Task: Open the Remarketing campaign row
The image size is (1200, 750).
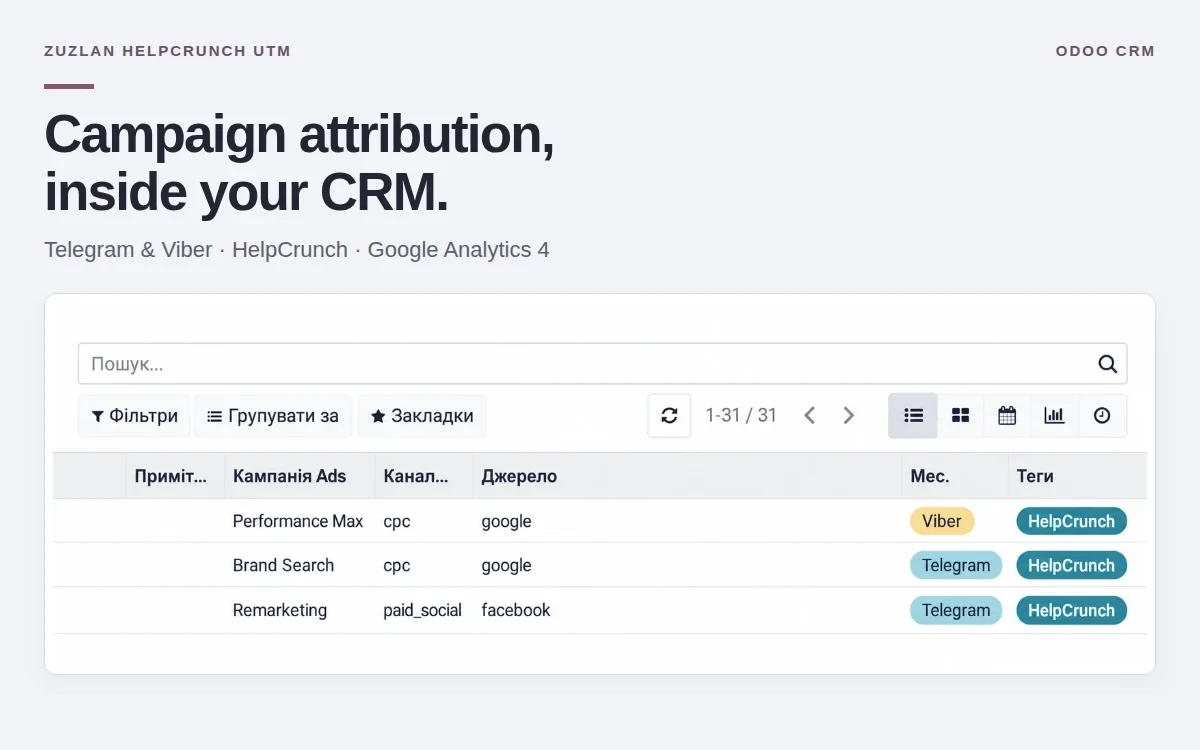Action: click(600, 610)
